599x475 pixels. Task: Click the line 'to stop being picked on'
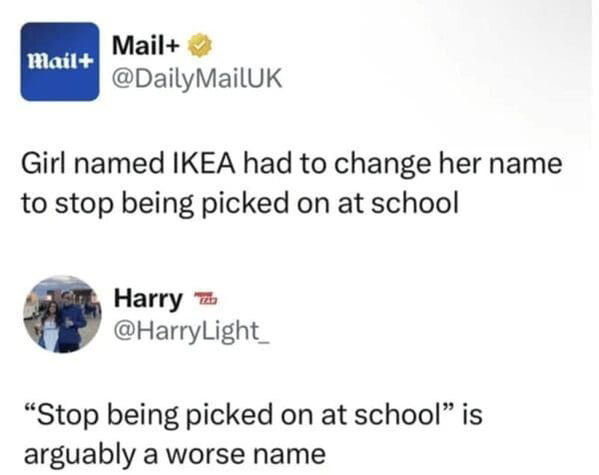tap(157, 204)
